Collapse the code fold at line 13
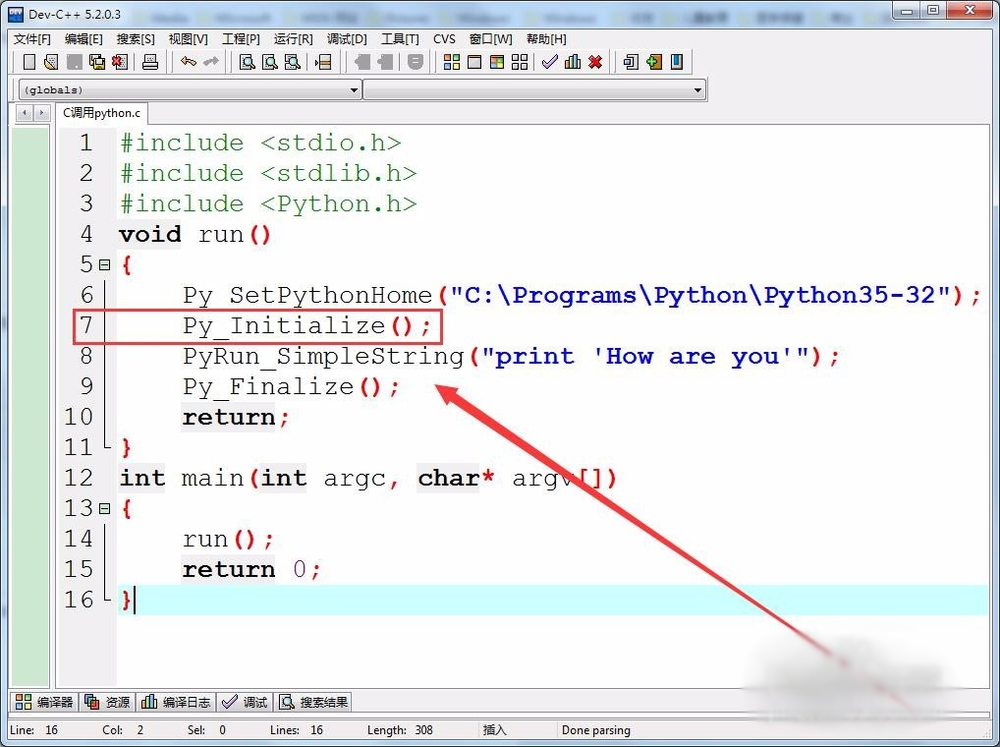The height and width of the screenshot is (747, 1000). coord(105,508)
